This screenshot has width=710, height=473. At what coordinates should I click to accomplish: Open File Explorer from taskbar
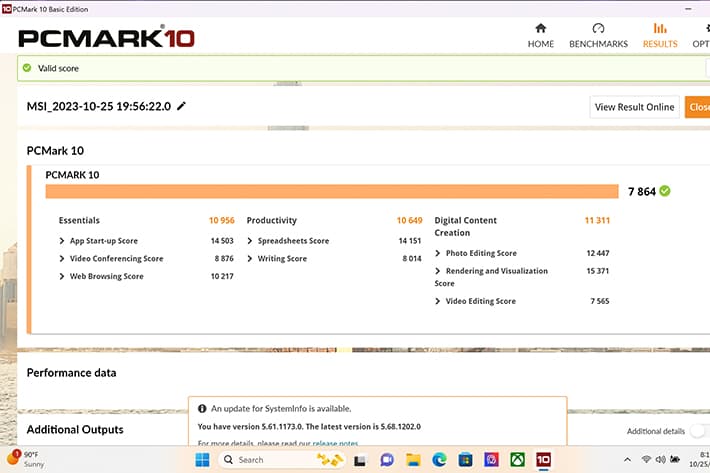(x=413, y=460)
